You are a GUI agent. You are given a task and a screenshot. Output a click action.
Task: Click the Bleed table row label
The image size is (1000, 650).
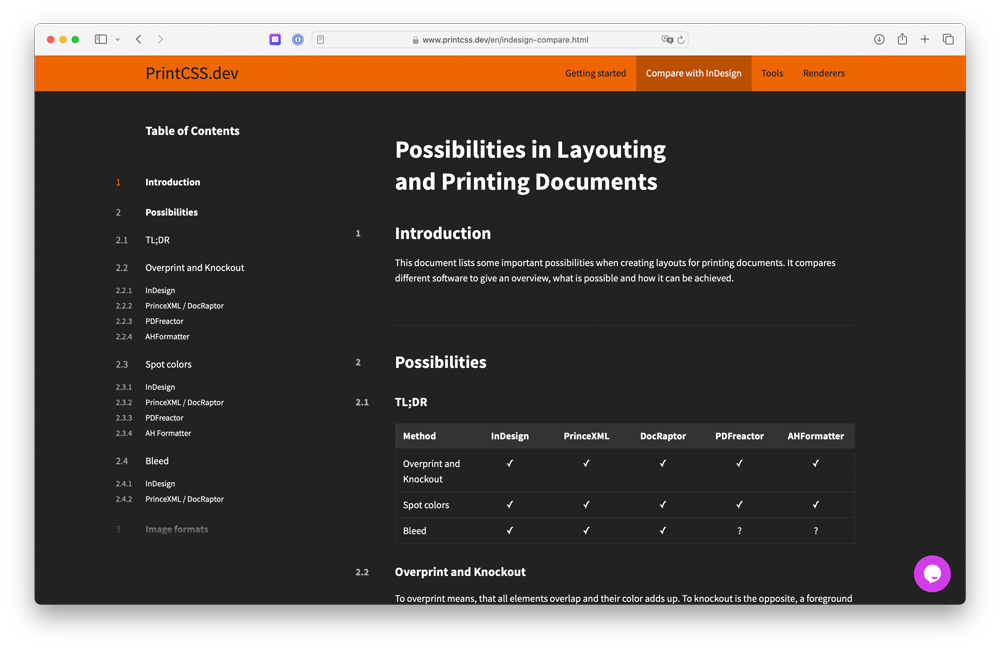coord(415,531)
